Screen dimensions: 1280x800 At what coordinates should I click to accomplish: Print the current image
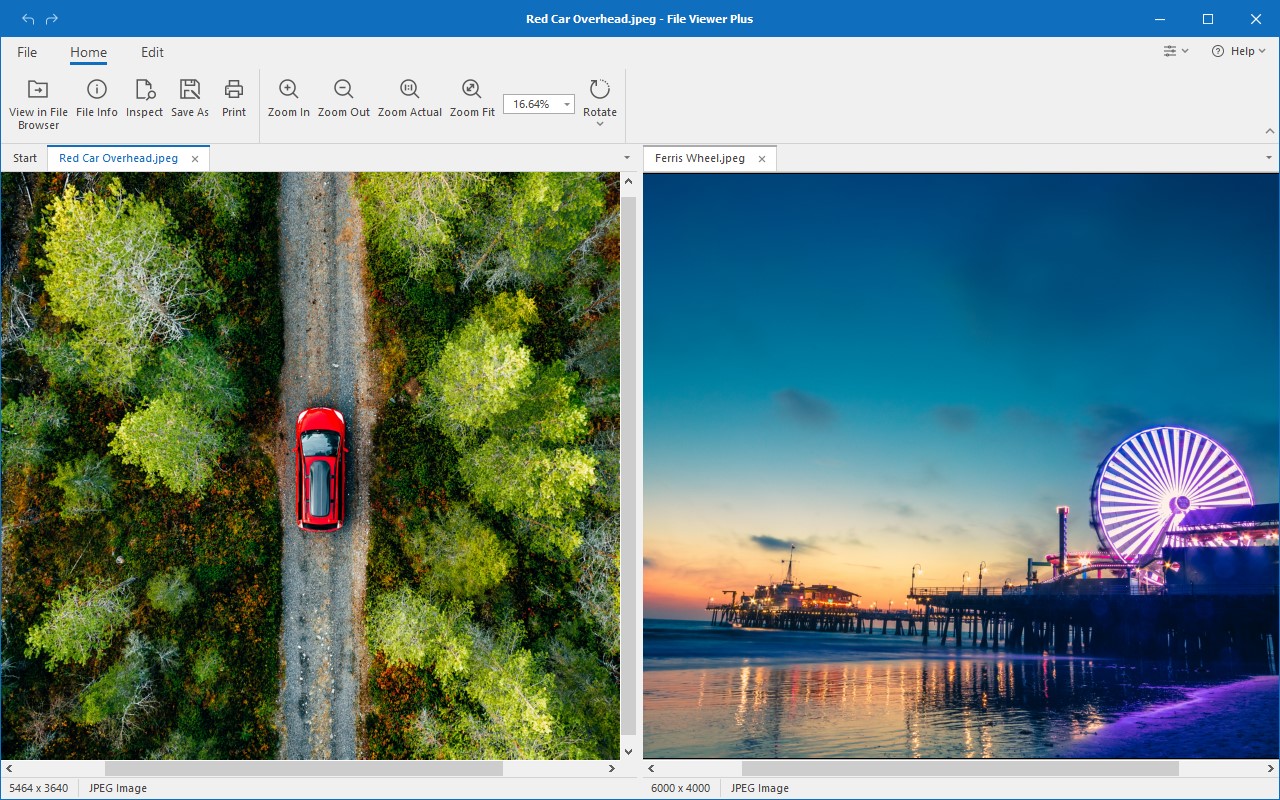click(234, 89)
